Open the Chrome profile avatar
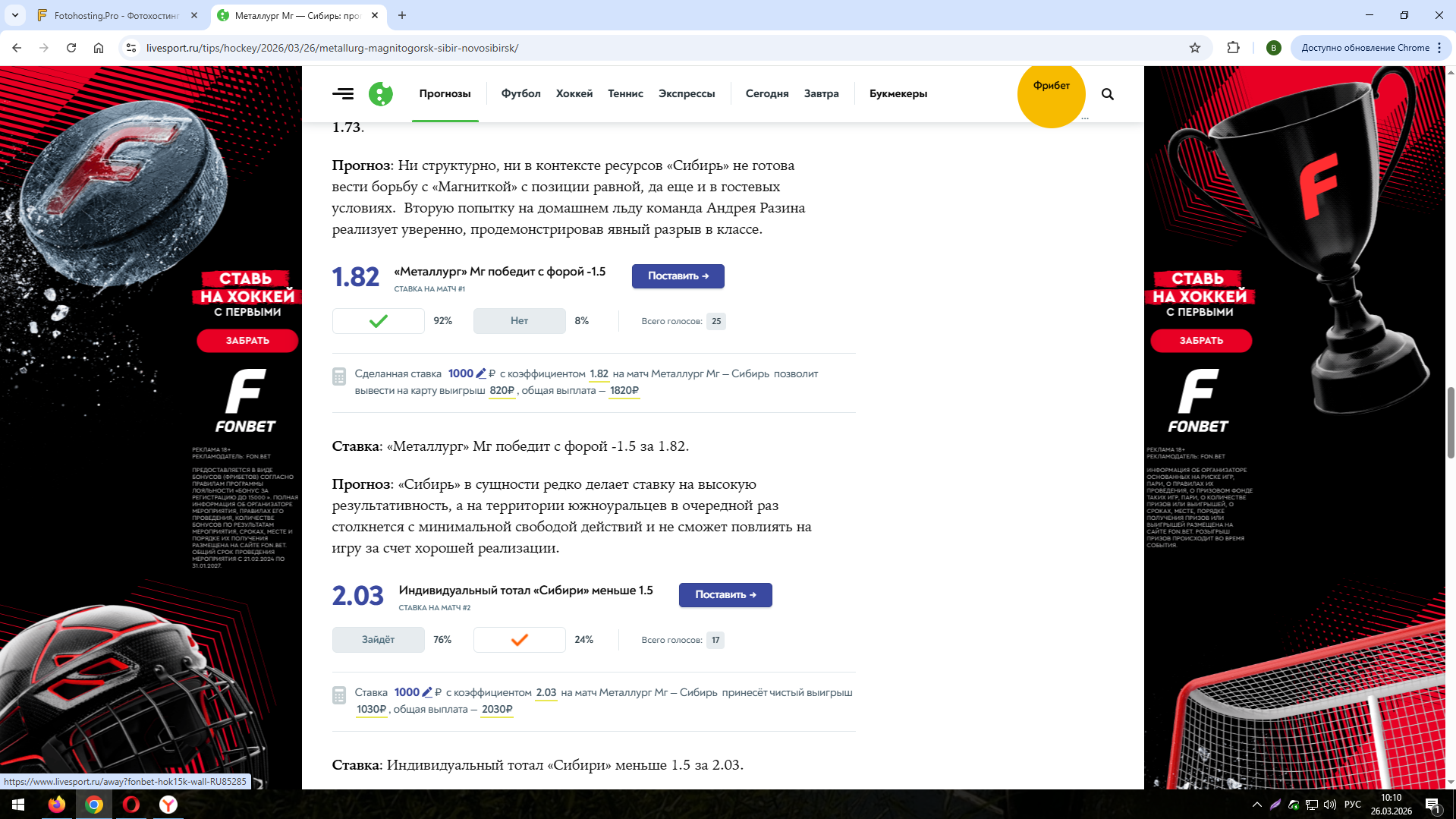Screen dimensions: 1456x819 pos(1274,48)
